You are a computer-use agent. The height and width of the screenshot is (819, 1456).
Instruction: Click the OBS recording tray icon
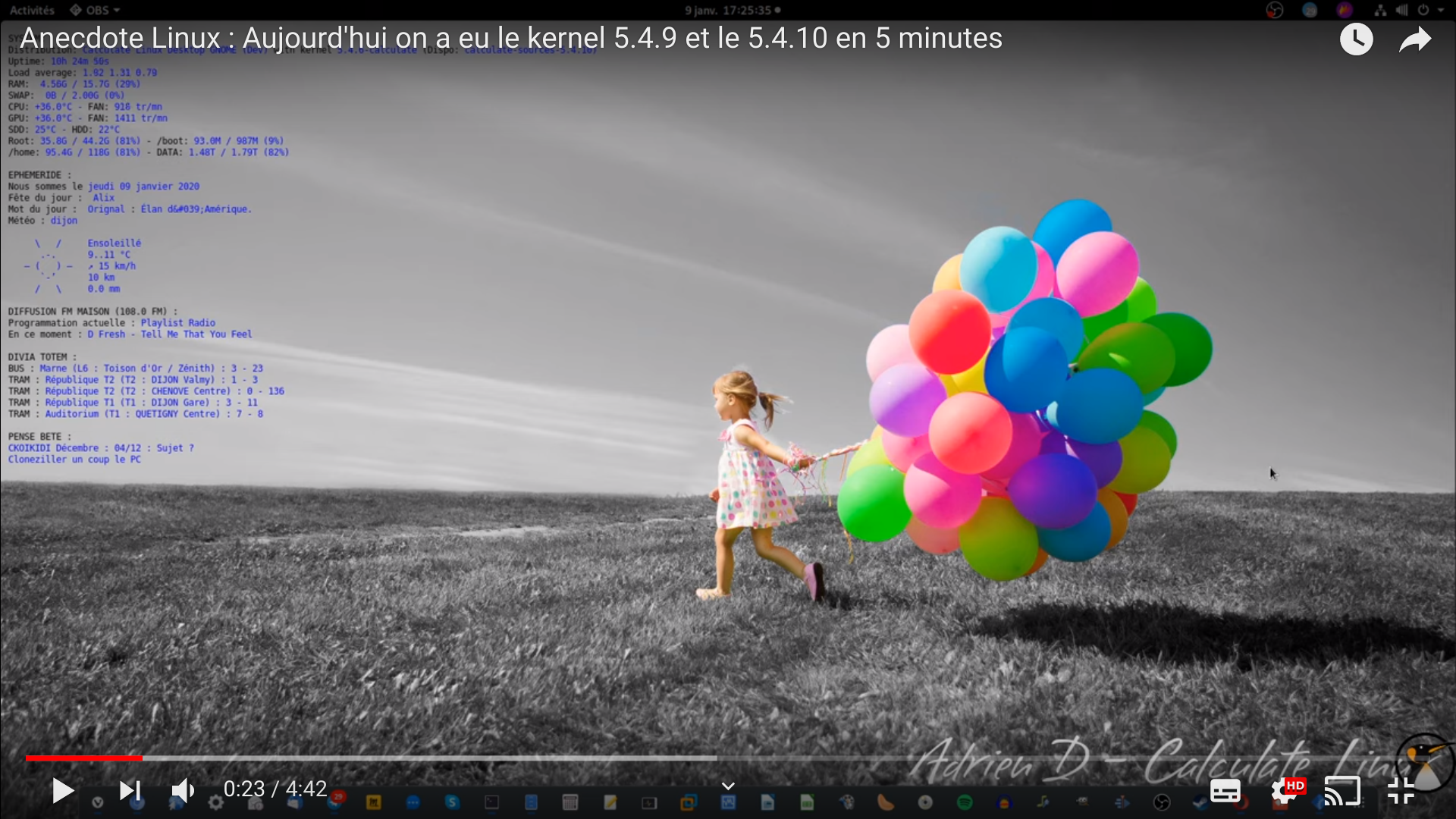tap(1275, 10)
